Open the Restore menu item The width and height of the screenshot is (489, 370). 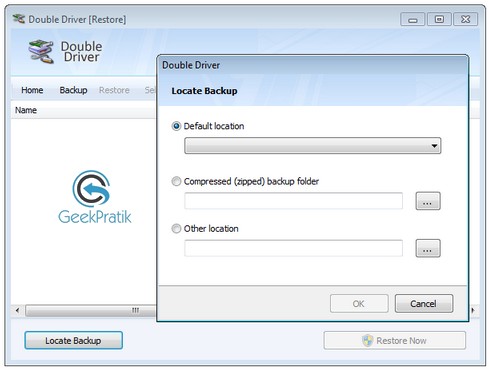tap(114, 90)
